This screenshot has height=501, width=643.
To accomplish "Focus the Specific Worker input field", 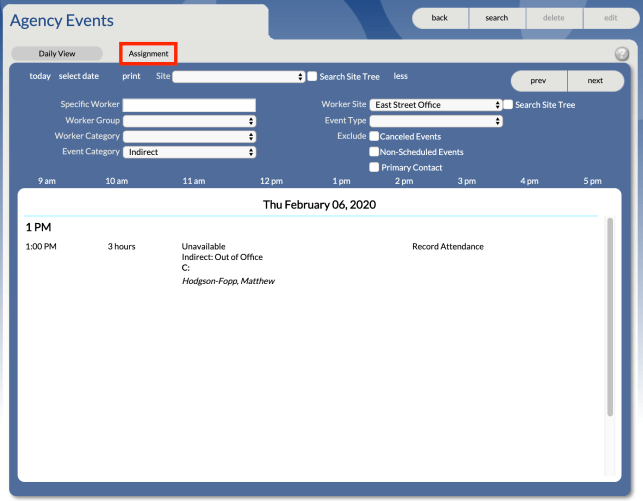I will [189, 105].
